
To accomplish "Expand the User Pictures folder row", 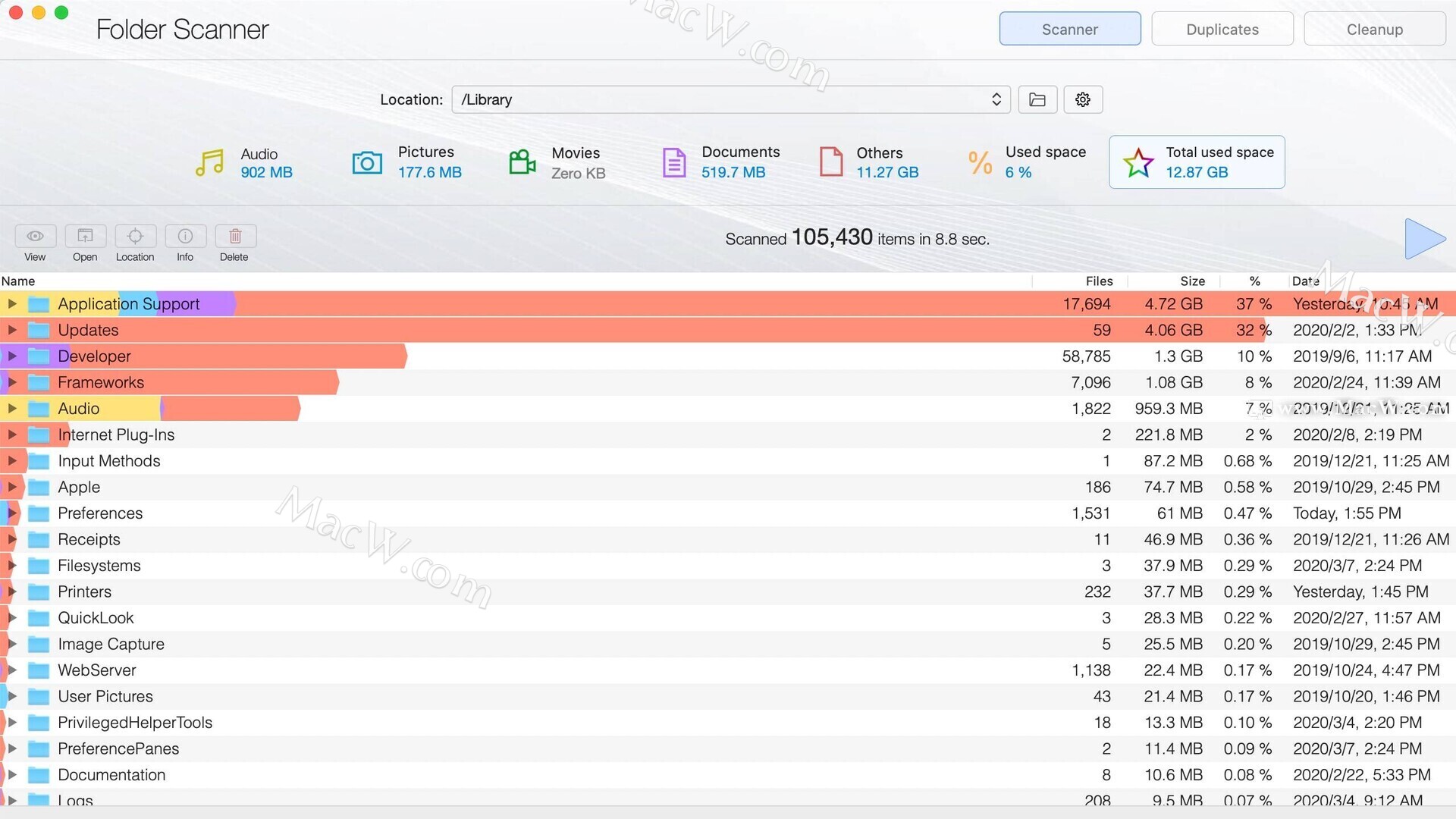I will (12, 697).
